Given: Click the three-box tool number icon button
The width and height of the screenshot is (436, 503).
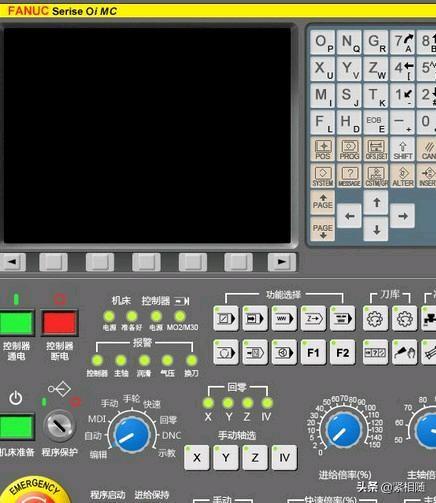Looking at the screenshot, I should (x=375, y=352).
